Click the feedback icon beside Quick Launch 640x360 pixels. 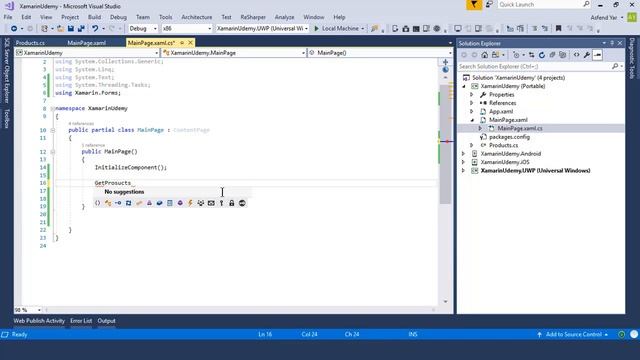tap(489, 5)
